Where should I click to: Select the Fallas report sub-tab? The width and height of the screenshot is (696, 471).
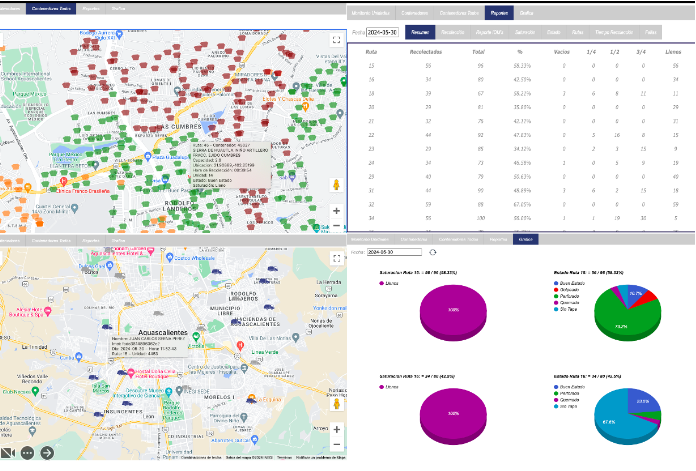[x=651, y=32]
